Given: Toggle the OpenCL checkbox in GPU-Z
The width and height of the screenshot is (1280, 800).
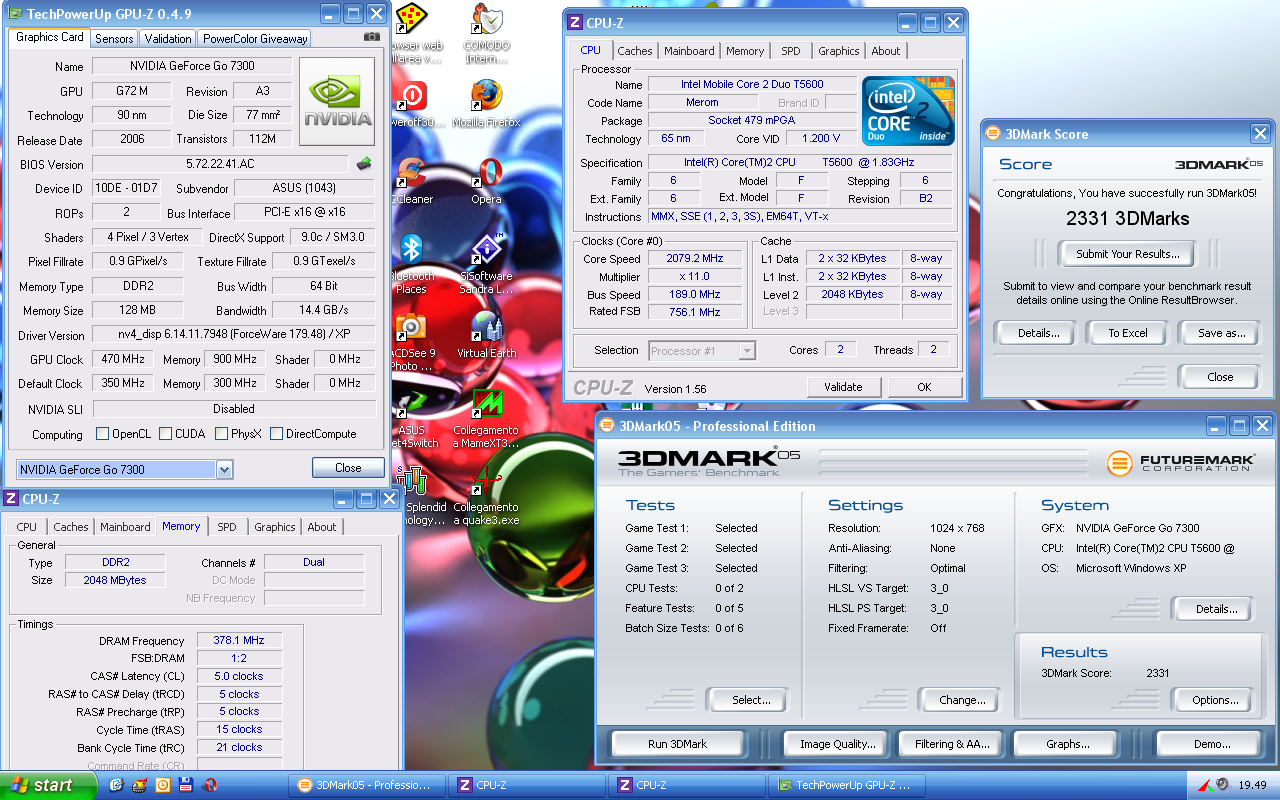Looking at the screenshot, I should click(102, 434).
